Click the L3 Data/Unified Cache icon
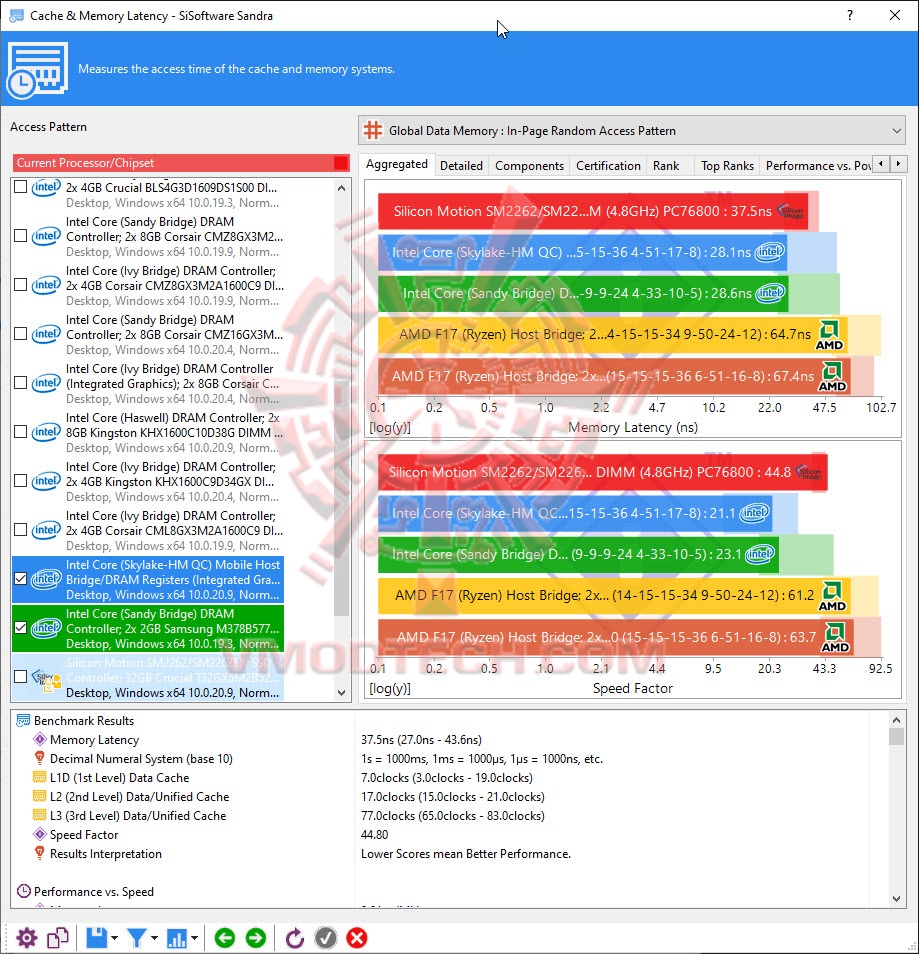919x954 pixels. tap(40, 815)
